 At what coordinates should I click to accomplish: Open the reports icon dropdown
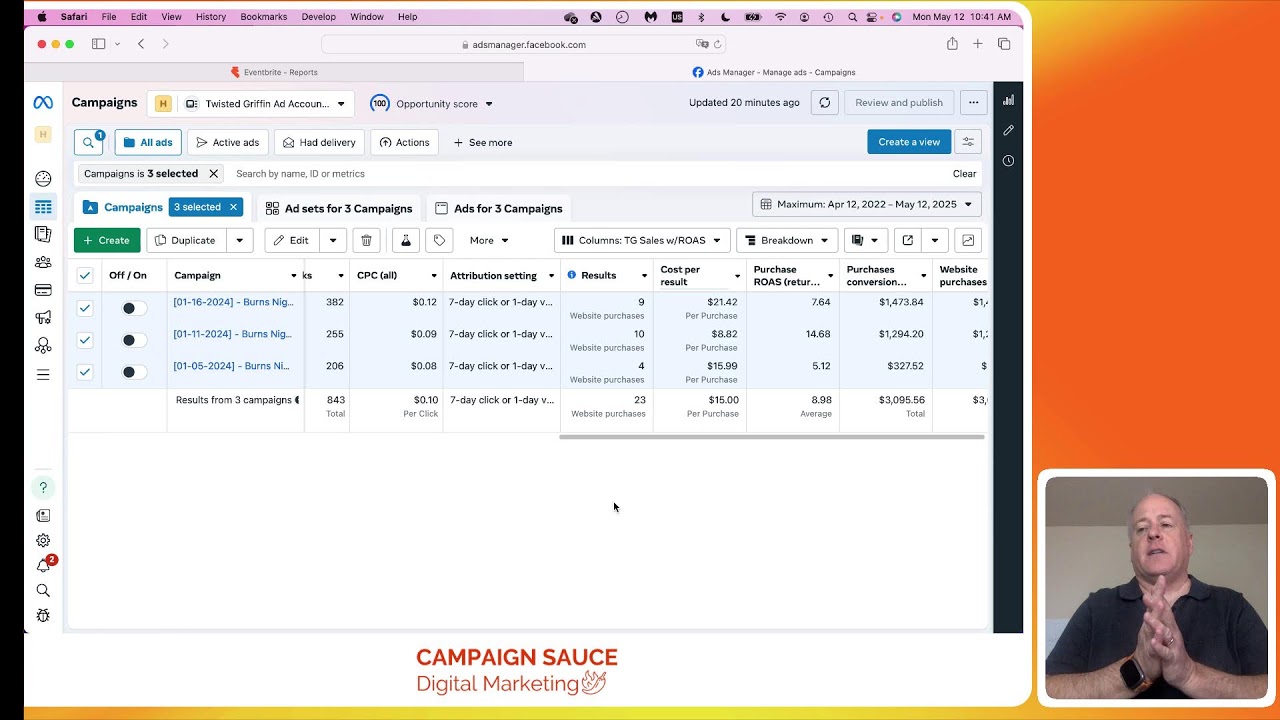coord(865,240)
